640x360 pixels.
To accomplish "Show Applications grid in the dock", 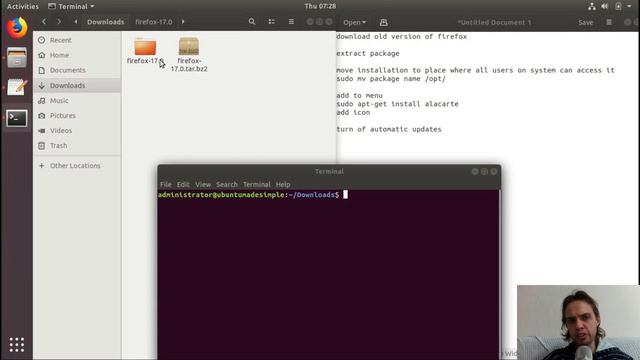I will pyautogui.click(x=17, y=345).
